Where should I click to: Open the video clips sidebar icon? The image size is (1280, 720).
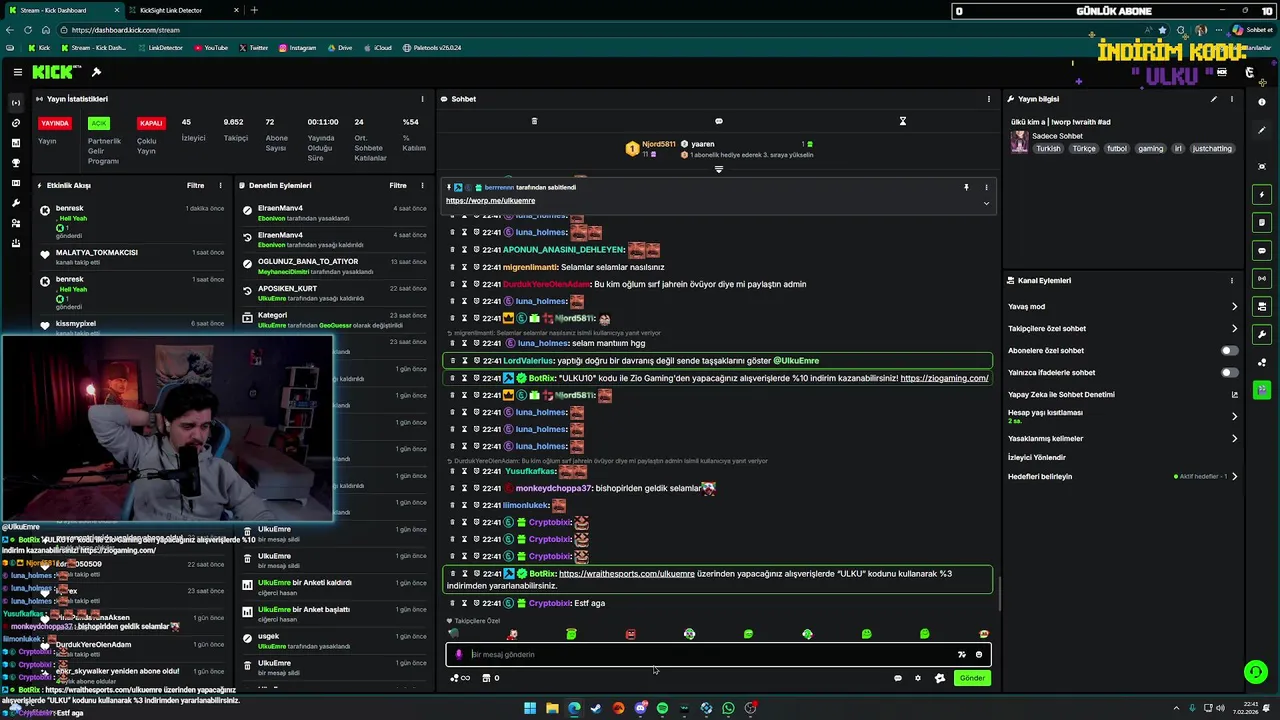[x=16, y=183]
